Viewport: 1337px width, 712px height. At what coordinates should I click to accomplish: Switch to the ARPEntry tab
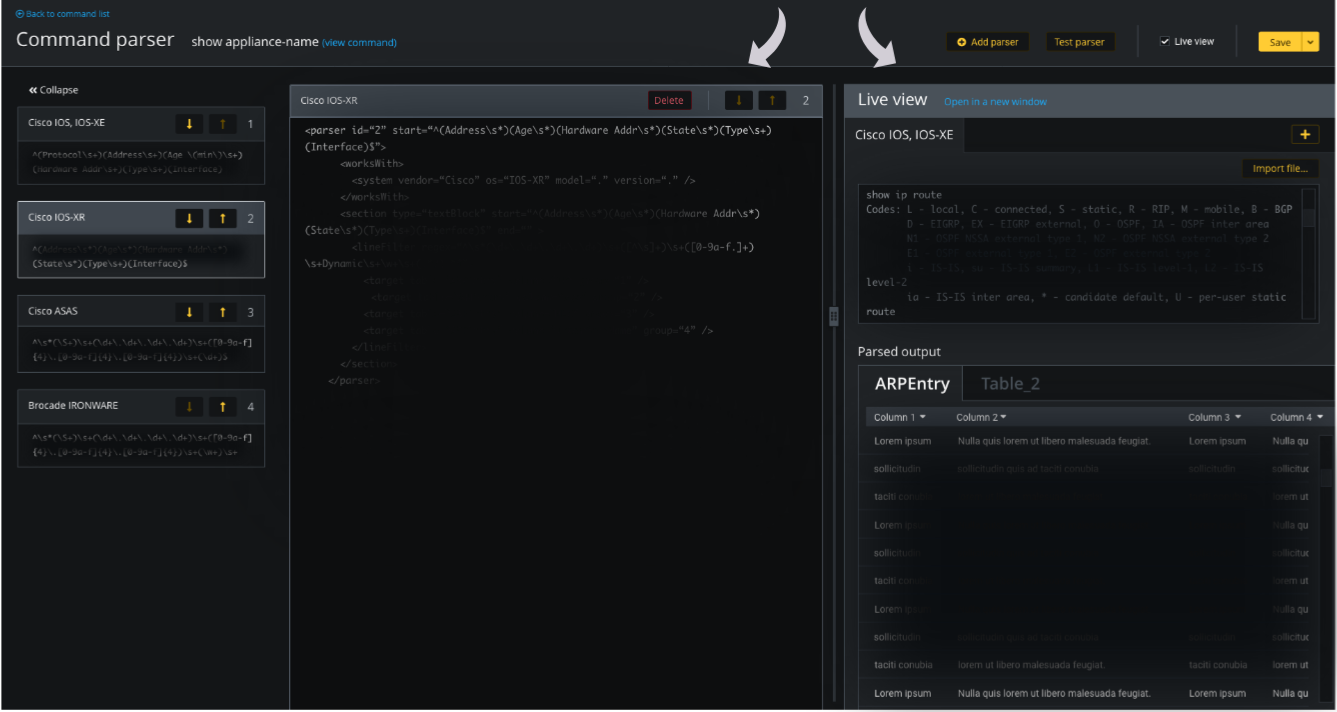[911, 383]
